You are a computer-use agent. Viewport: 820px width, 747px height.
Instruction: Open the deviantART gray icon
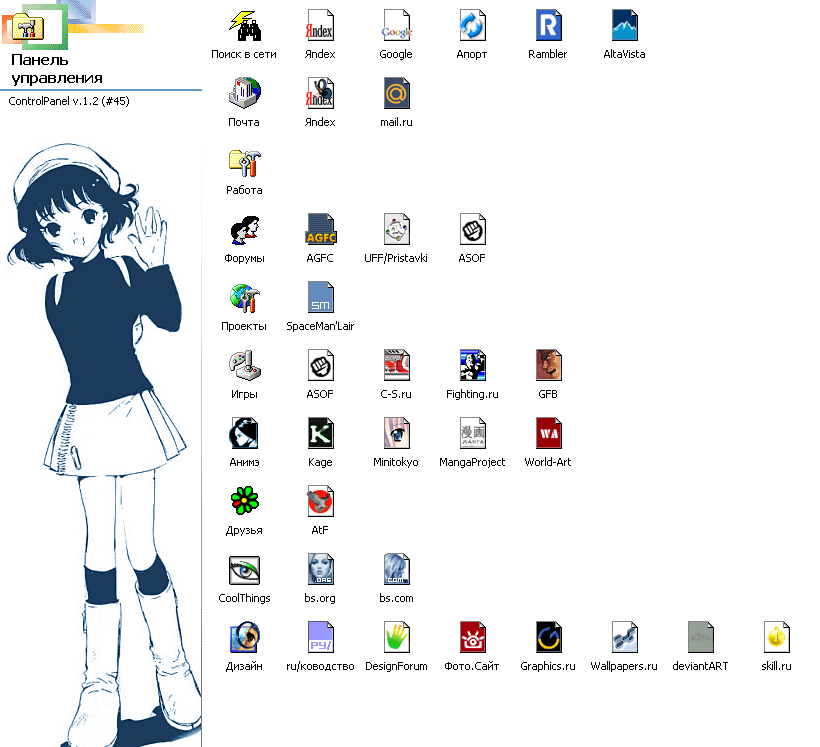click(x=700, y=638)
